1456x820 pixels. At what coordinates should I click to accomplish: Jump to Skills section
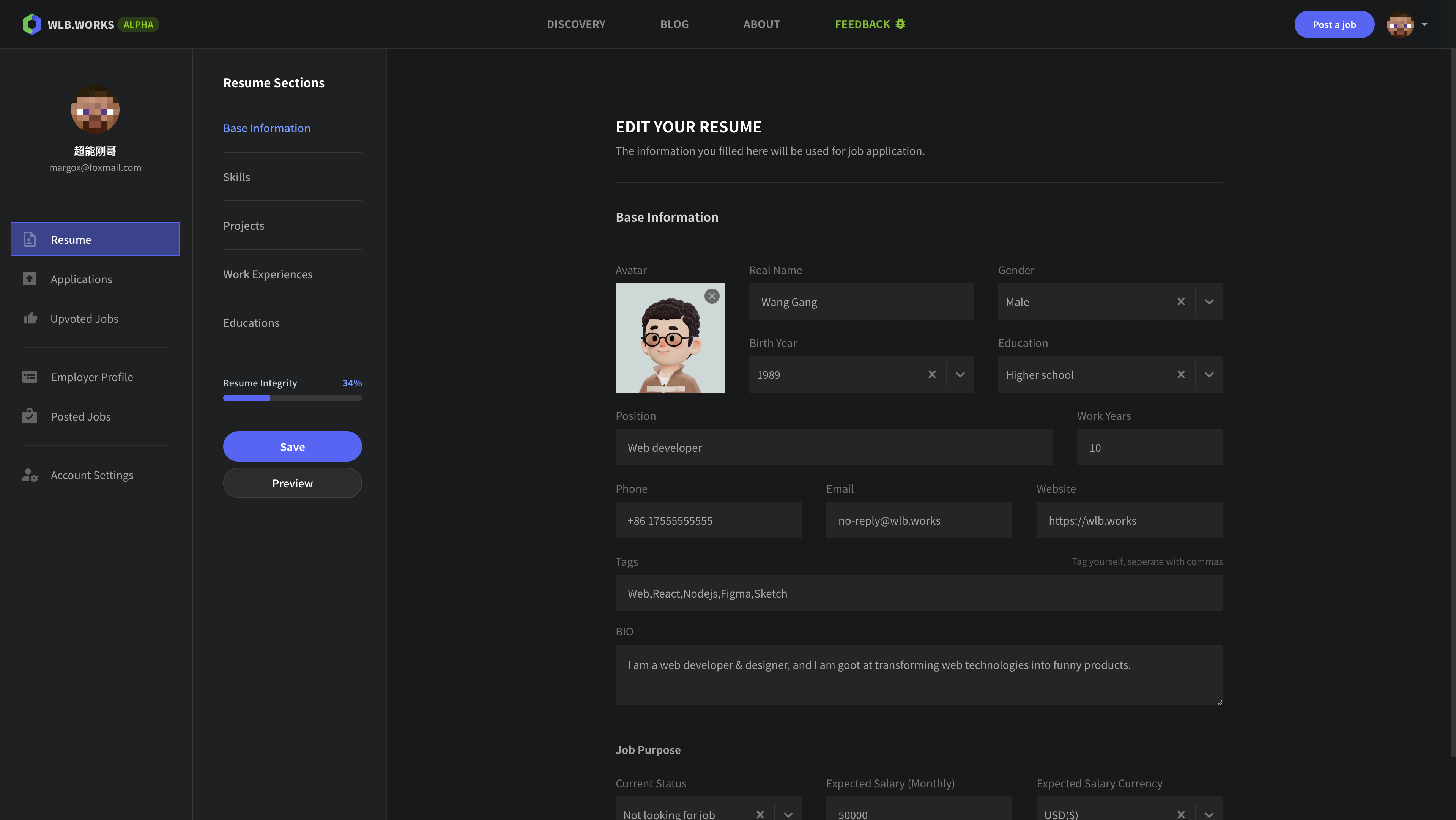click(x=236, y=177)
